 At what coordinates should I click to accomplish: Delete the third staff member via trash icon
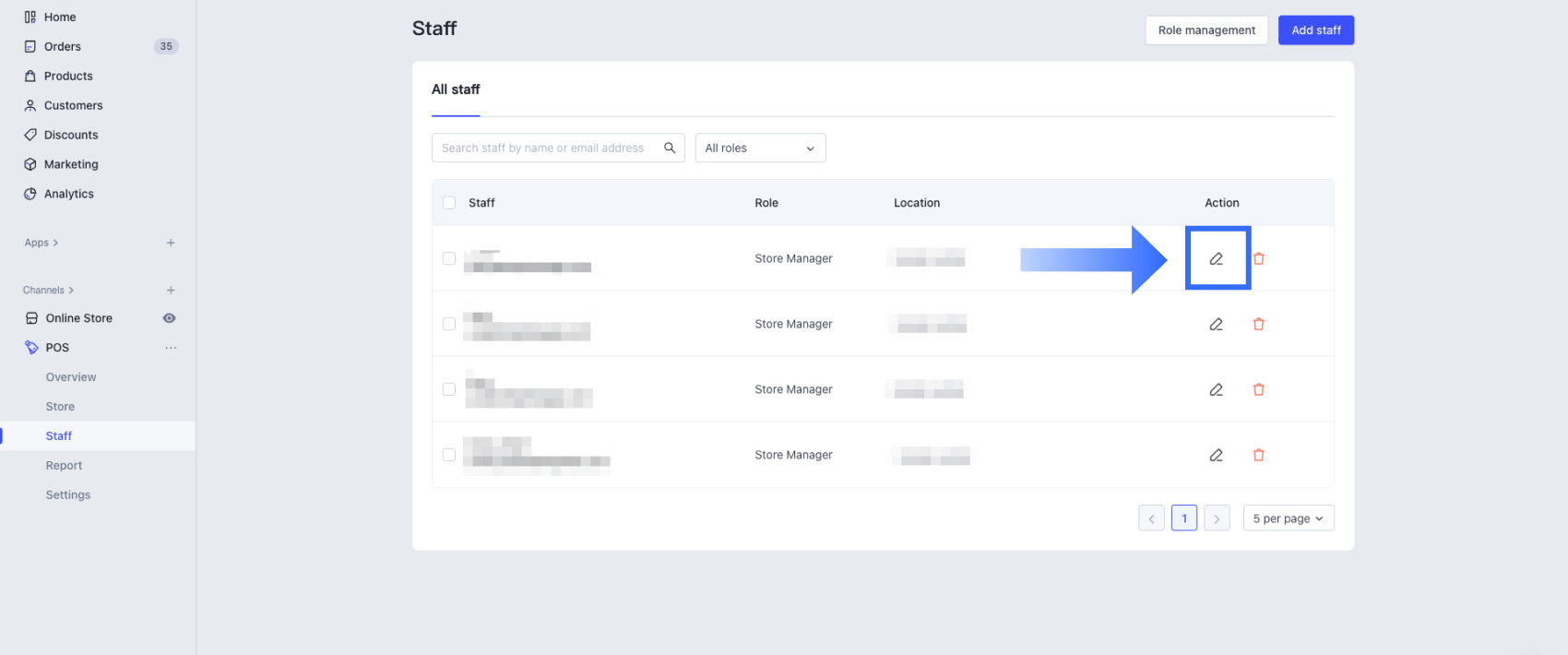pos(1258,390)
